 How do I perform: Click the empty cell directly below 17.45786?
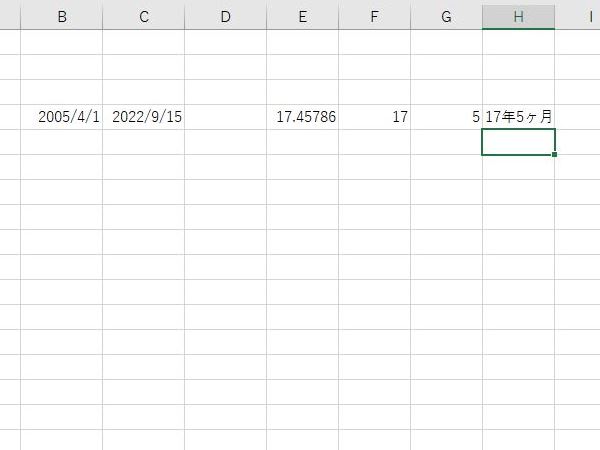pyautogui.click(x=302, y=142)
